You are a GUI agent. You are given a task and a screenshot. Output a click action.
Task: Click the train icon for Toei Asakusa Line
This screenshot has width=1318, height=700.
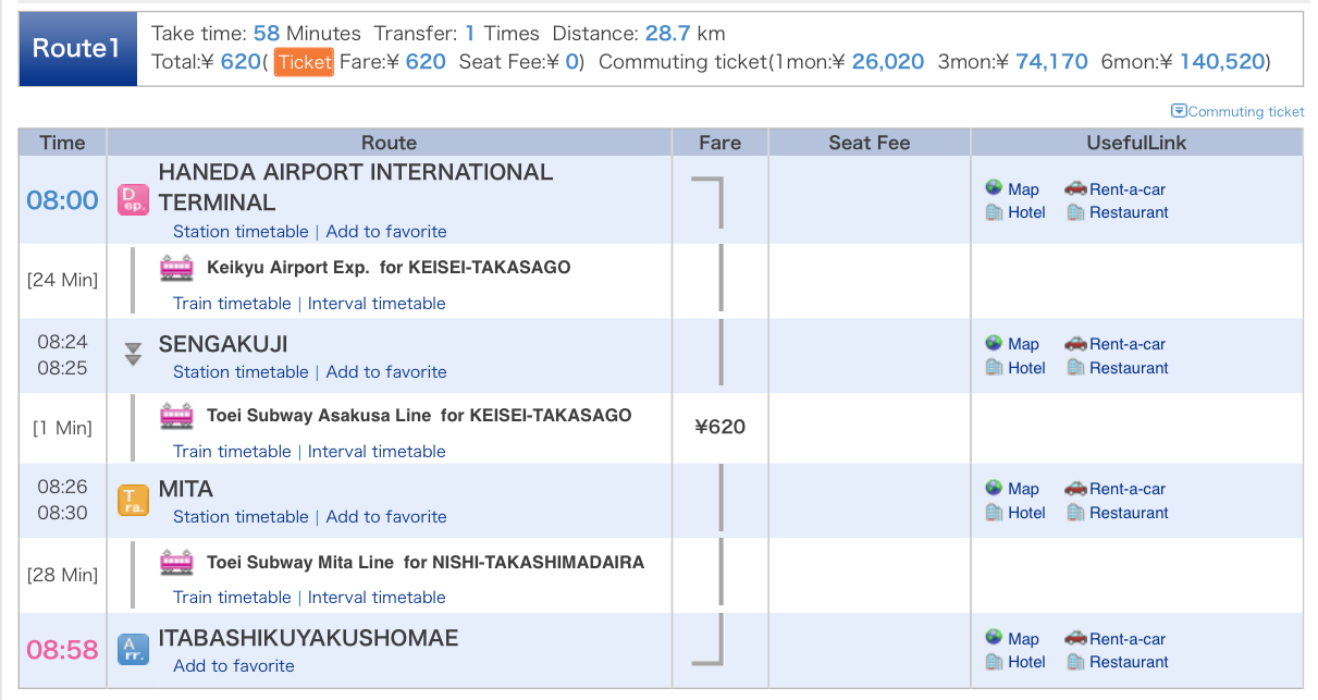[x=177, y=415]
